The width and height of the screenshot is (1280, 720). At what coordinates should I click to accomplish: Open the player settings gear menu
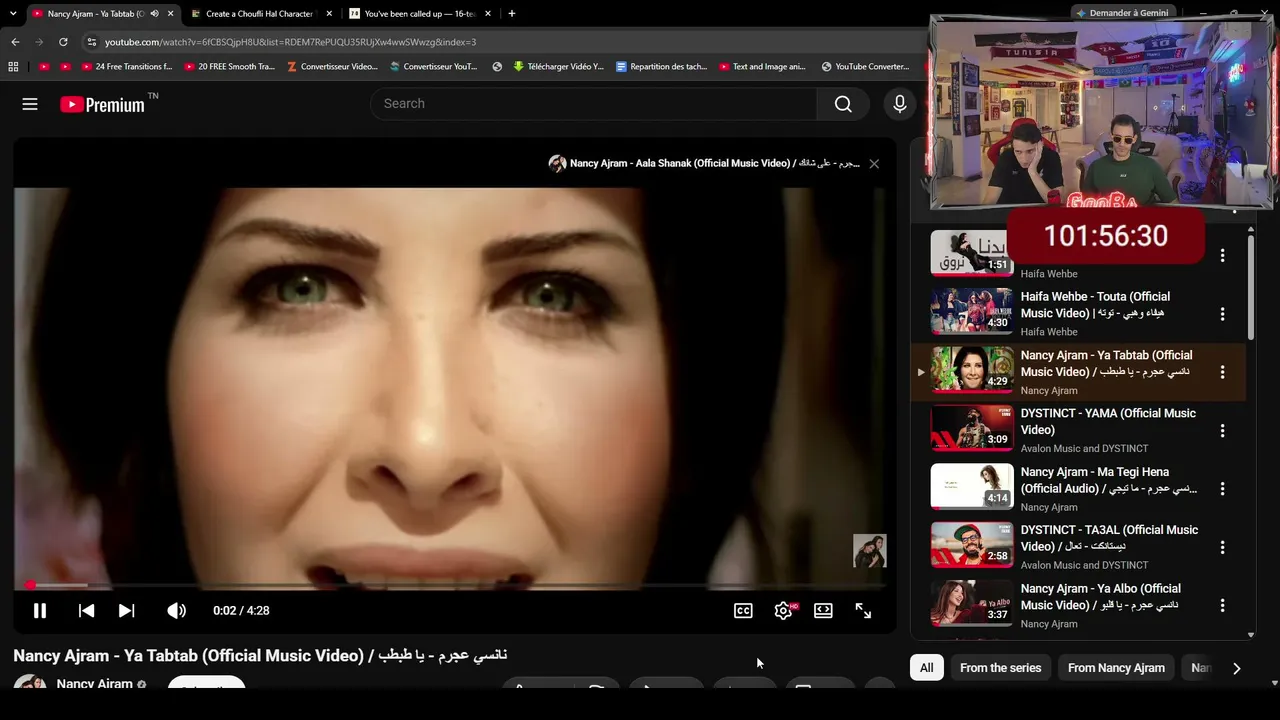(x=784, y=611)
